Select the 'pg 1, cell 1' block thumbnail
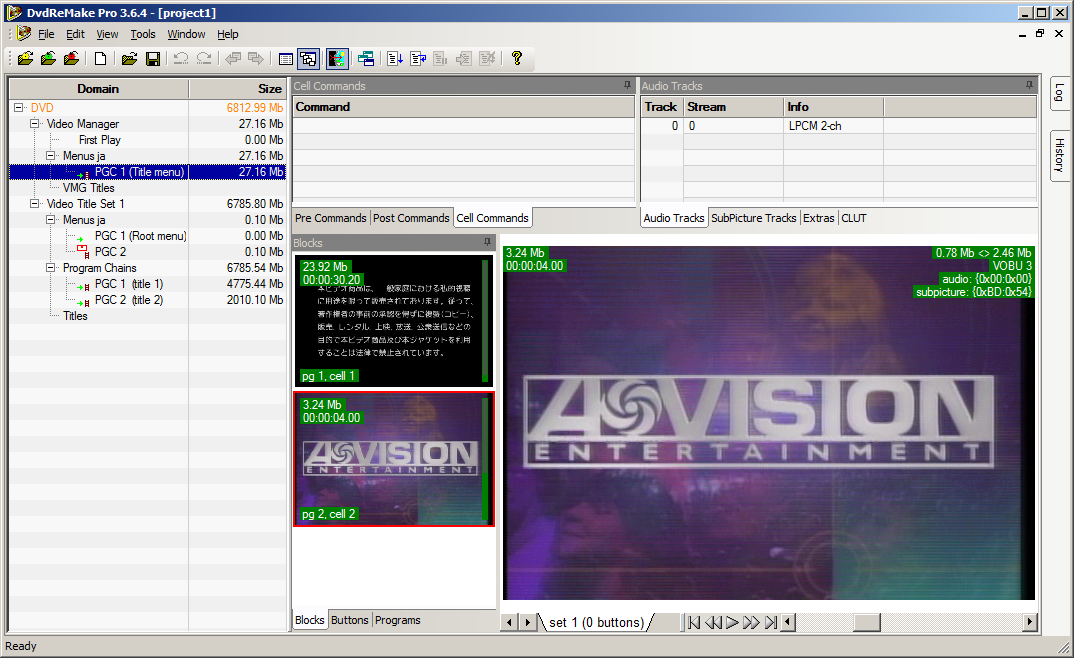The image size is (1074, 658). point(394,321)
